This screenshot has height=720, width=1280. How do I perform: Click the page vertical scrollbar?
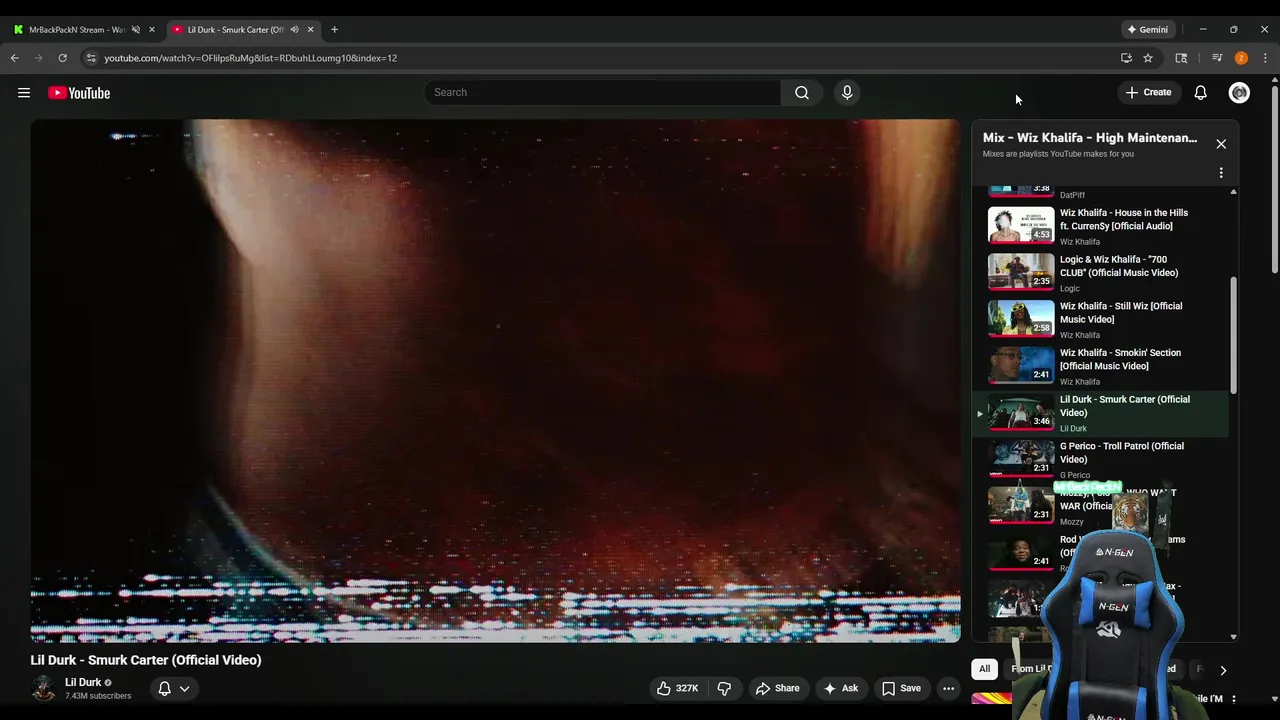(x=1274, y=180)
